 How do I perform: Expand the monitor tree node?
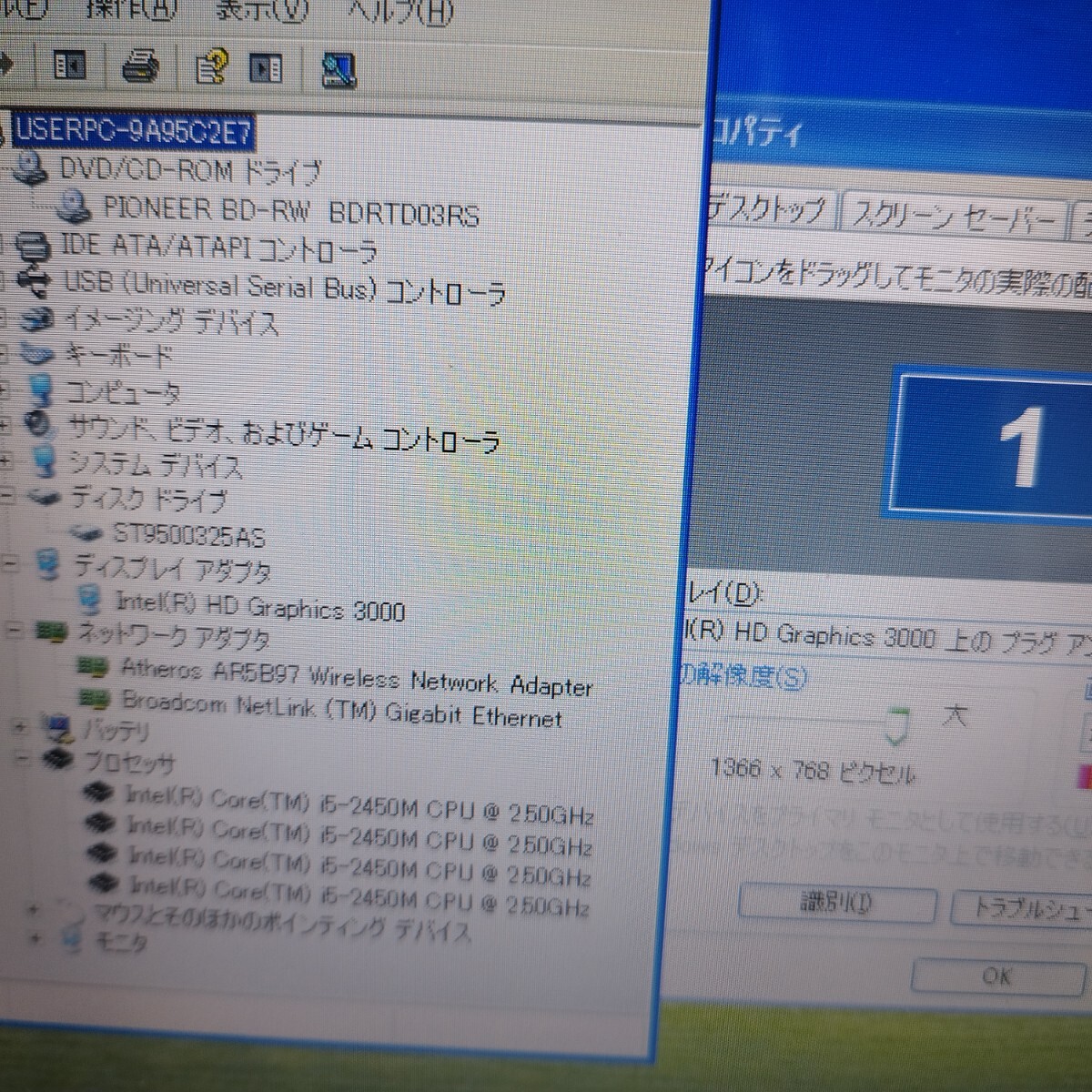click(x=35, y=937)
